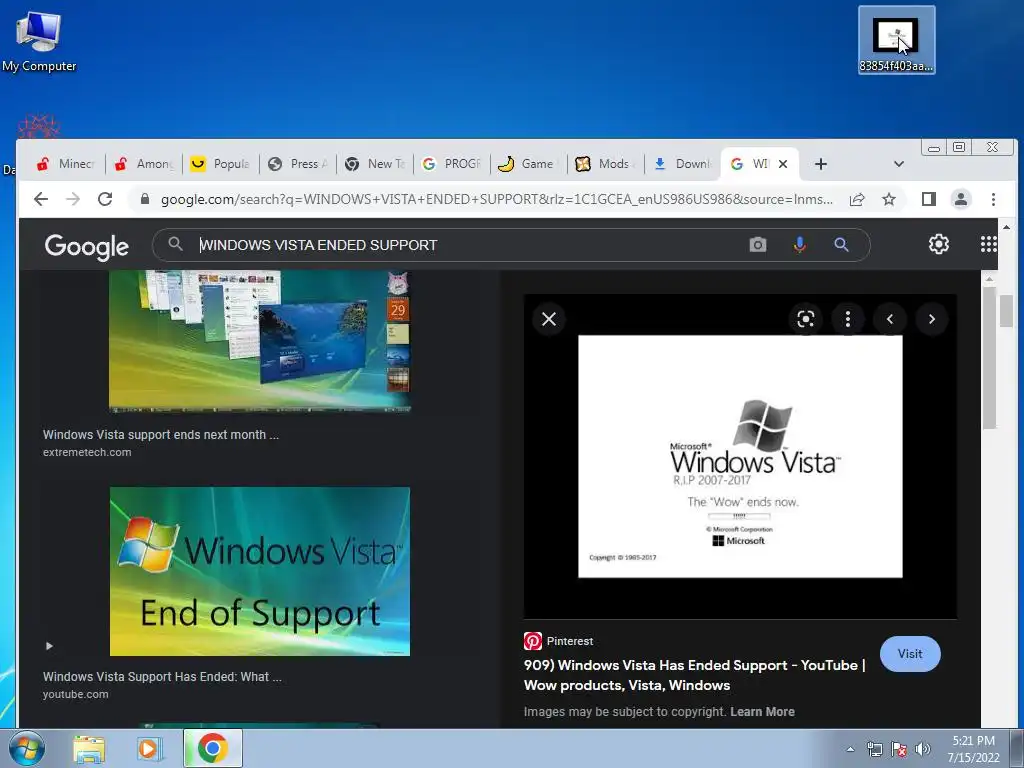Click the browser forward arrow
1024x768 pixels.
tap(73, 199)
